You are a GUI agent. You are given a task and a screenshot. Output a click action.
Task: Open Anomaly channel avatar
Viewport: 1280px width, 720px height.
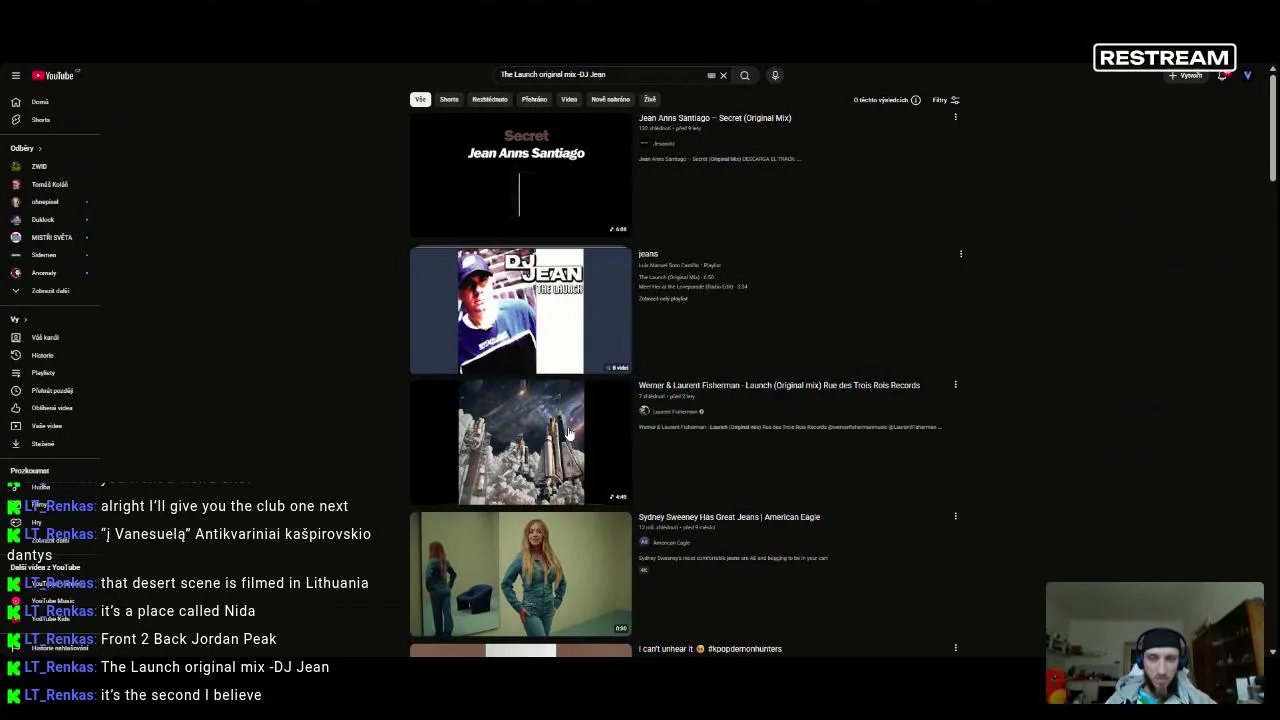[15, 273]
